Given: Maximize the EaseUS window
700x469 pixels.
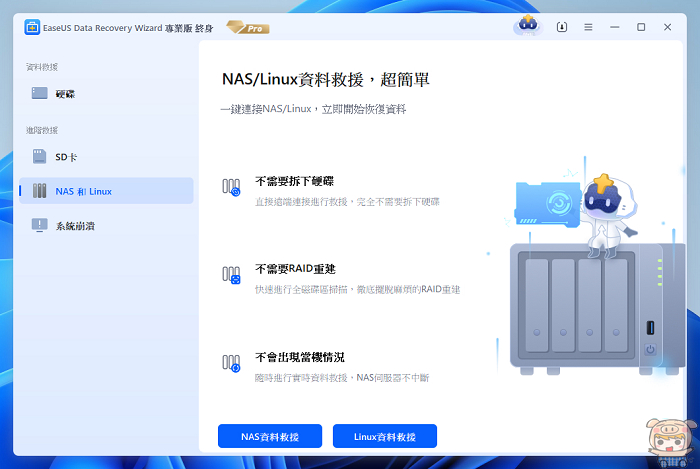Looking at the screenshot, I should pyautogui.click(x=641, y=27).
